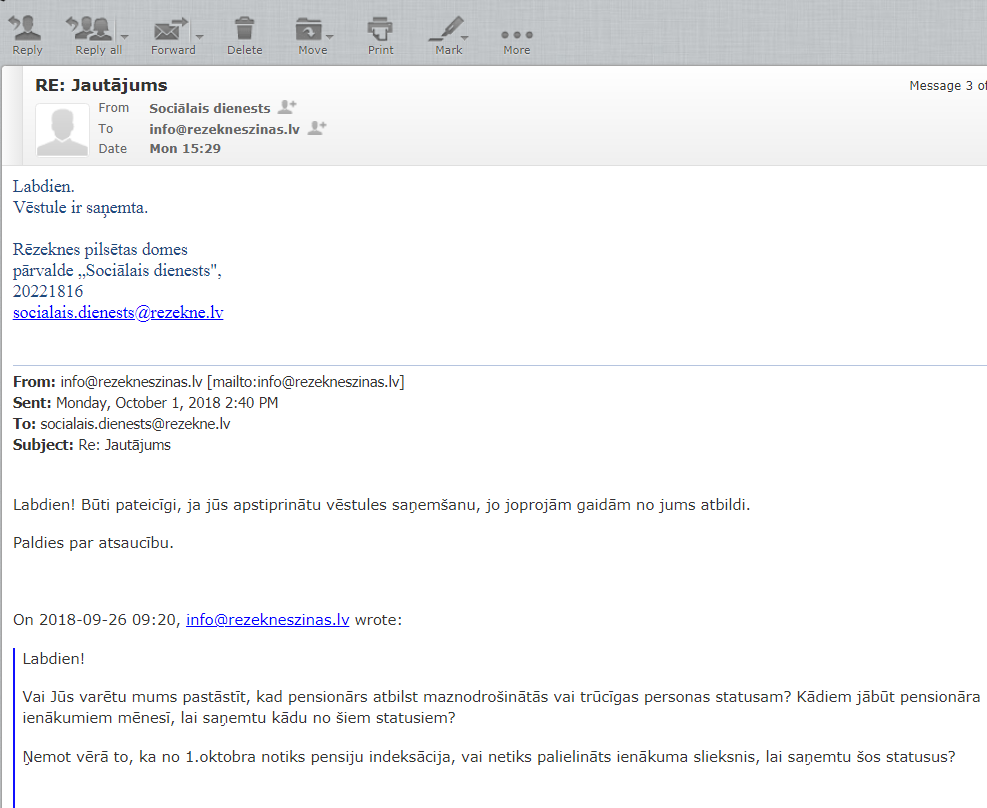Click the sender avatar placeholder photo
This screenshot has width=987, height=808.
(62, 130)
